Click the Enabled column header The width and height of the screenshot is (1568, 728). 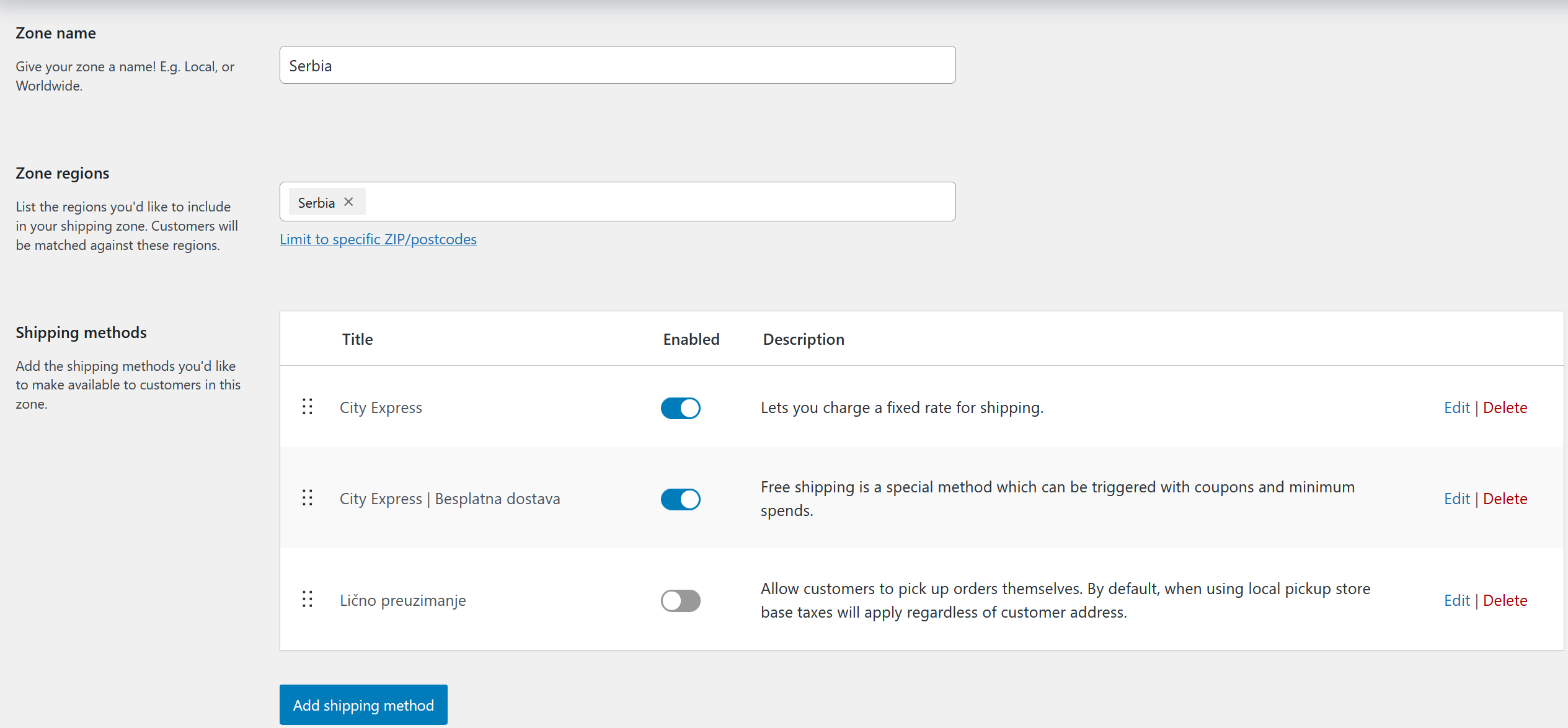point(691,339)
